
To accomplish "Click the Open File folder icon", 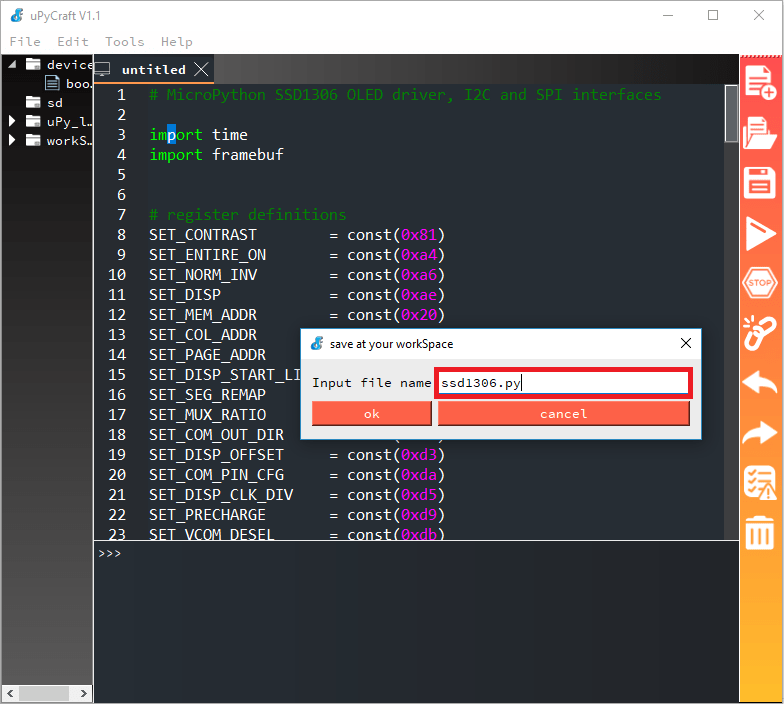I will pos(760,132).
